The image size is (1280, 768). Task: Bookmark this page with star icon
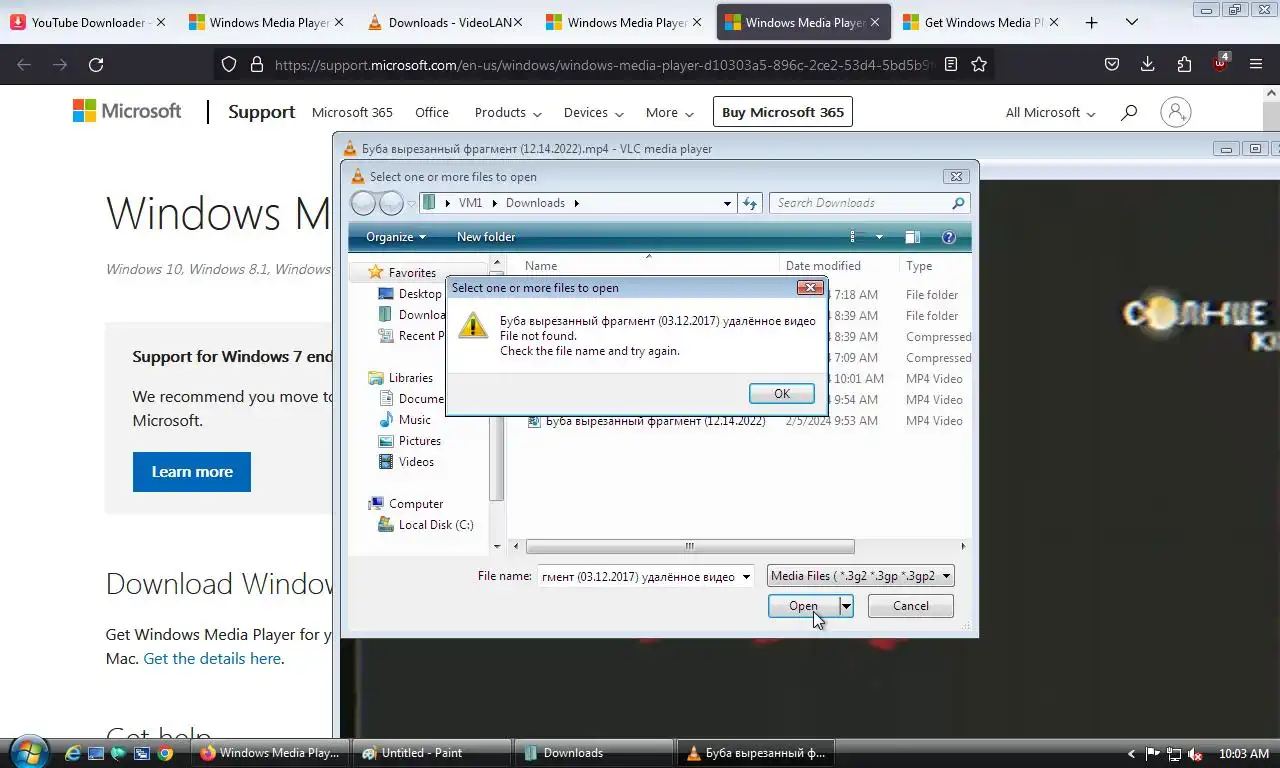[979, 64]
